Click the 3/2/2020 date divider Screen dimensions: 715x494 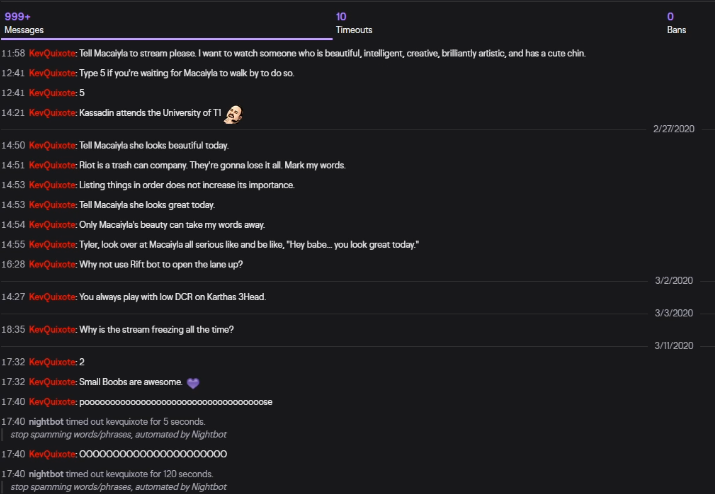pos(674,281)
